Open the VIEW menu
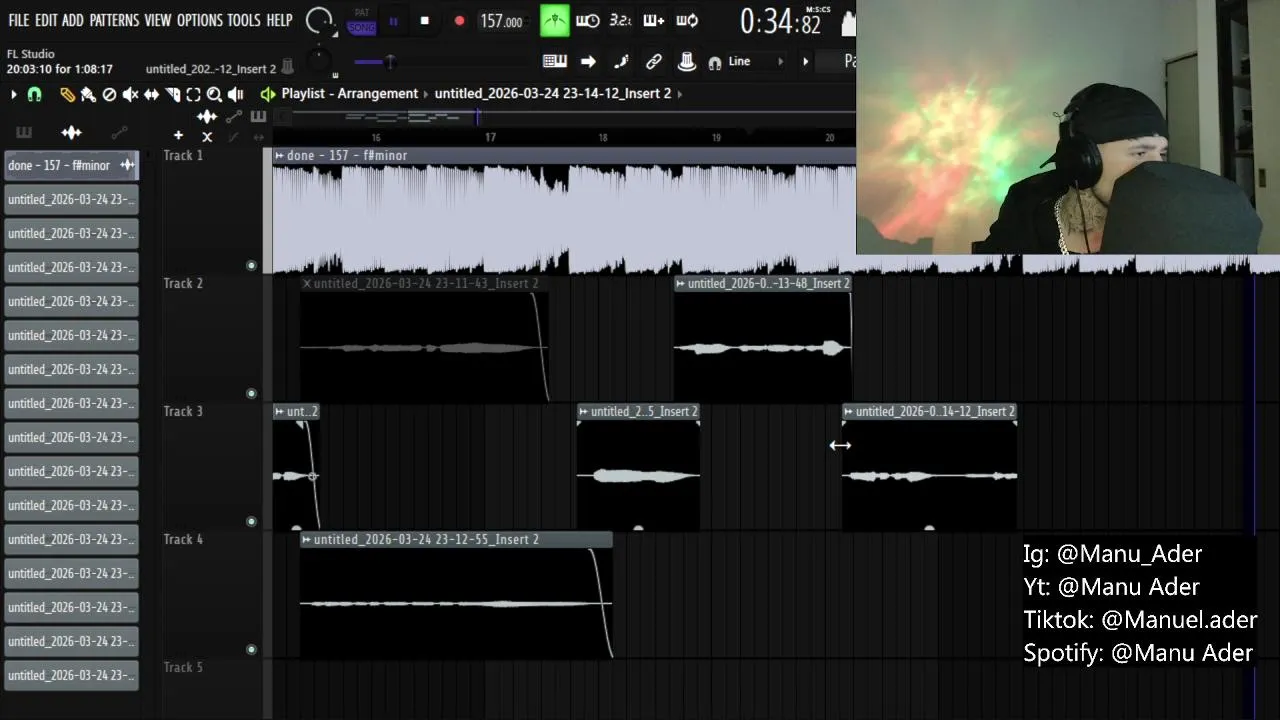This screenshot has height=720, width=1280. (x=158, y=20)
